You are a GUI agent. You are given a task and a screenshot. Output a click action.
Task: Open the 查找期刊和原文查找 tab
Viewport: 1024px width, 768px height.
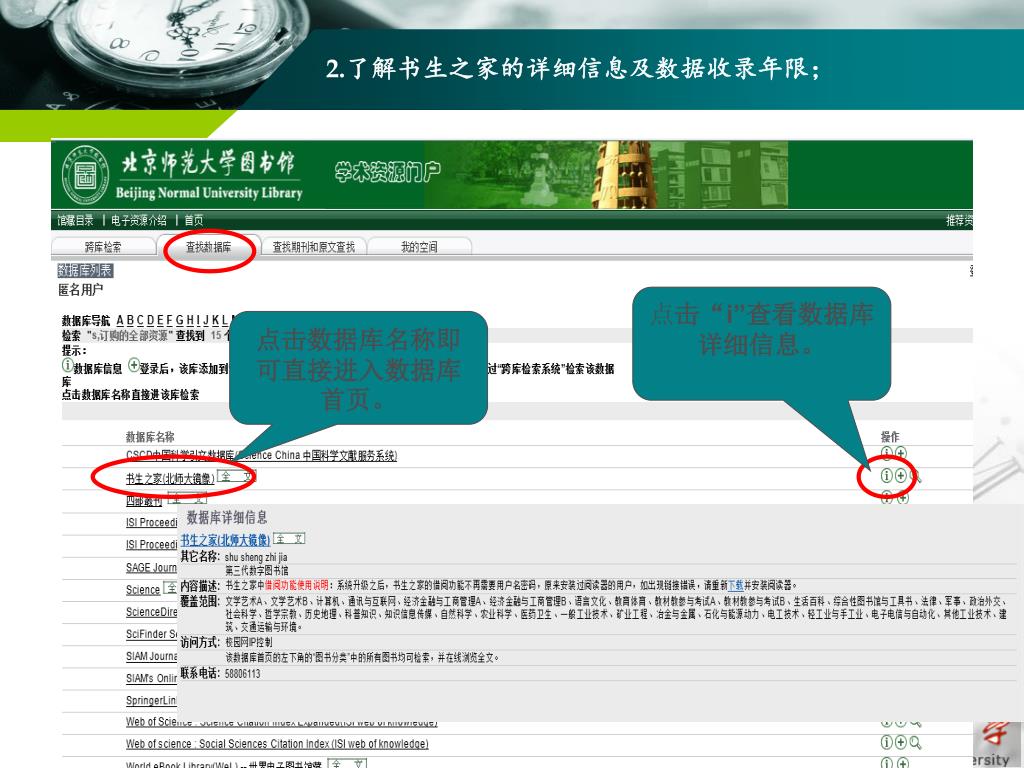point(313,247)
